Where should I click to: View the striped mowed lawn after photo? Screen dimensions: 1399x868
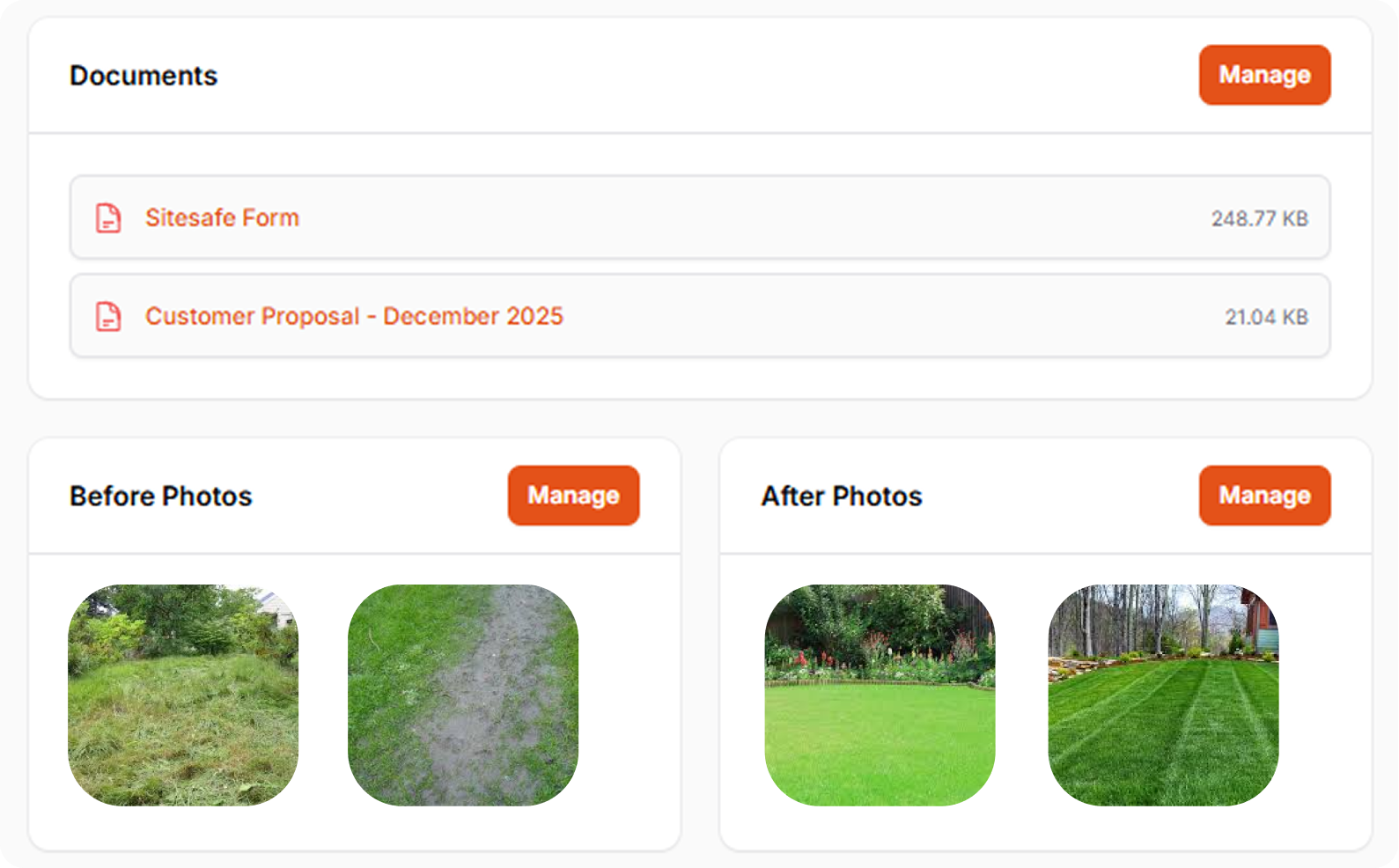1163,695
